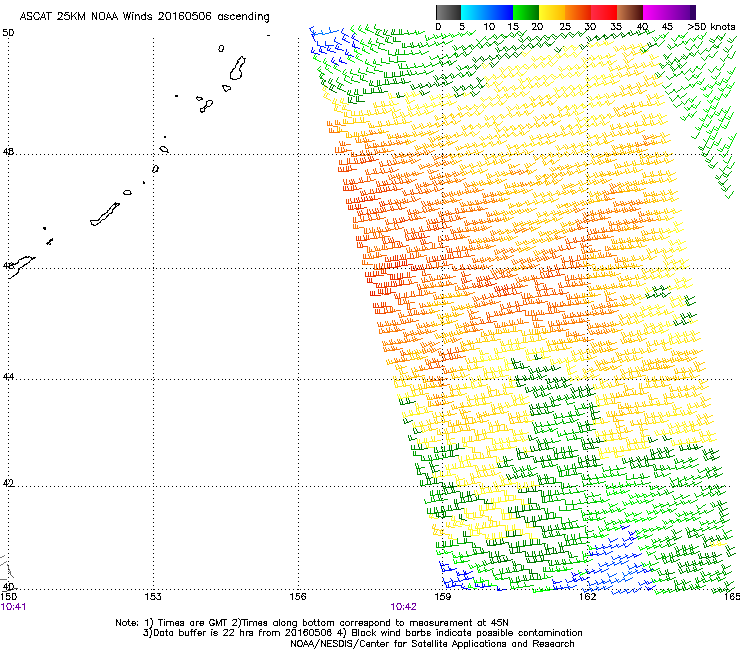
Task: Click the island outline at the 46N left edge
Action: tap(21, 266)
